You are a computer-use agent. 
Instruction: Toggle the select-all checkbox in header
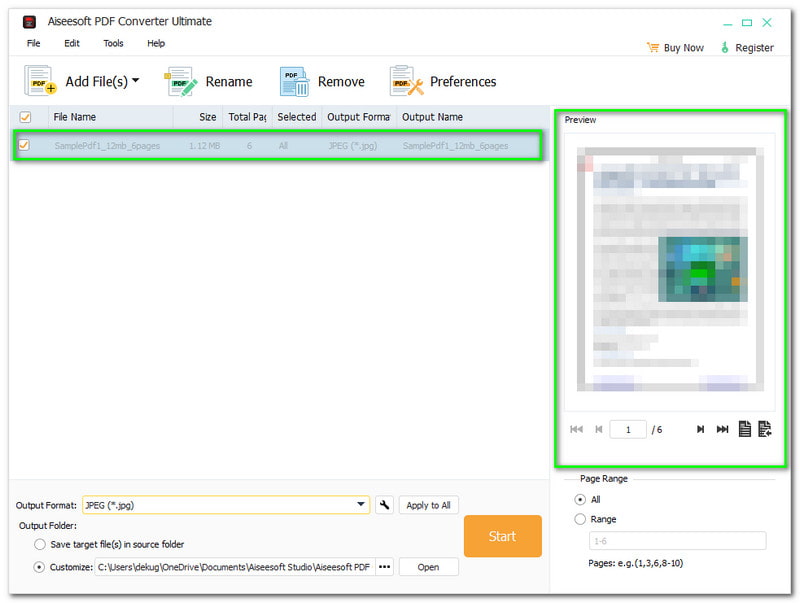point(25,117)
